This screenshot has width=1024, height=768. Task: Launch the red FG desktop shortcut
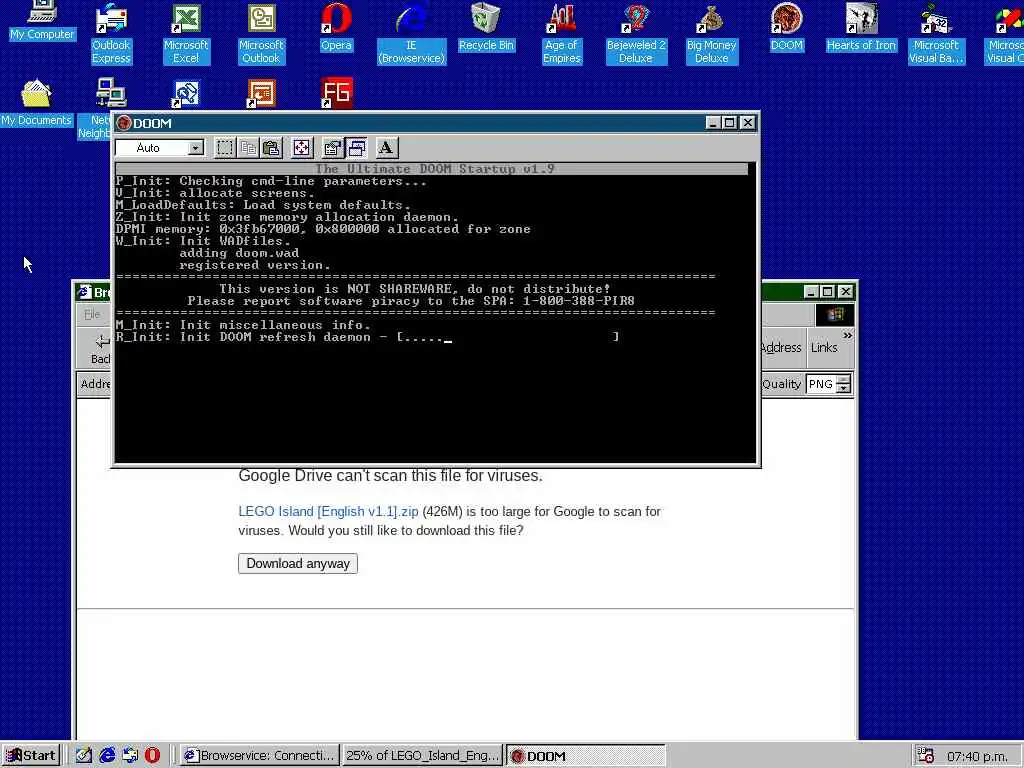pyautogui.click(x=337, y=93)
